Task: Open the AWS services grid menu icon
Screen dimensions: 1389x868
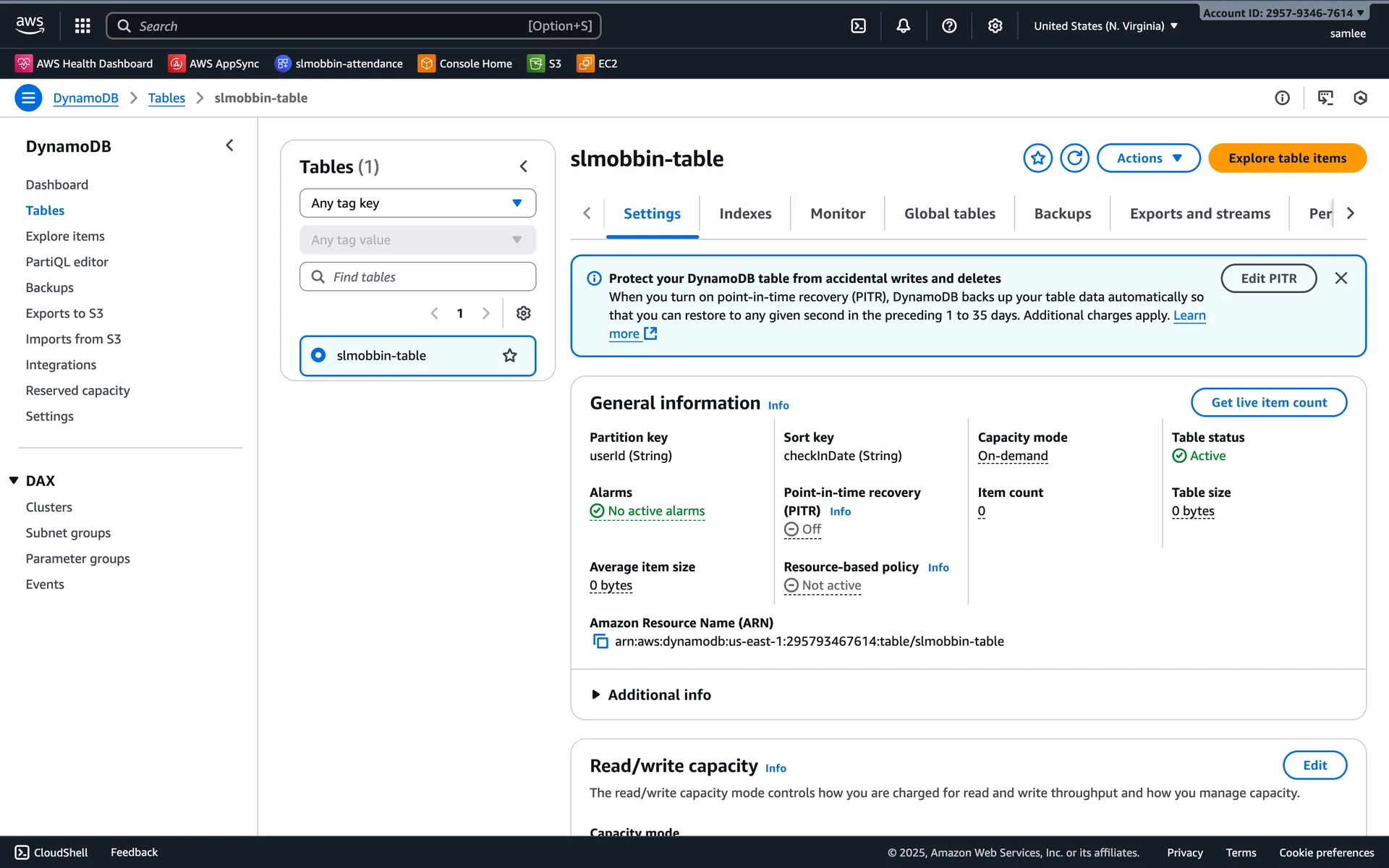Action: point(82,26)
